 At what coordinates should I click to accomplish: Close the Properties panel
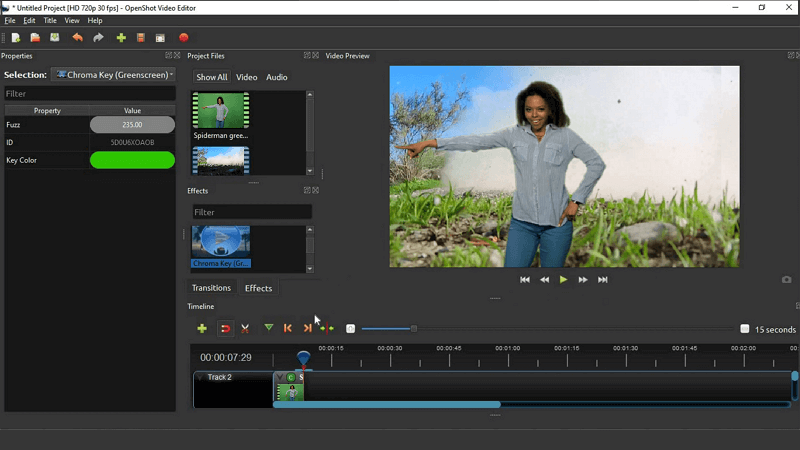click(177, 55)
